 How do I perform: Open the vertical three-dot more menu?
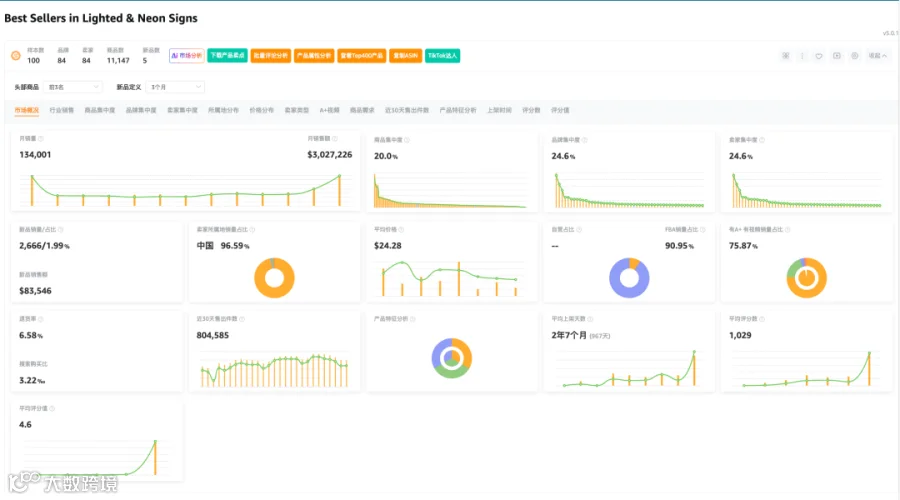pos(802,56)
